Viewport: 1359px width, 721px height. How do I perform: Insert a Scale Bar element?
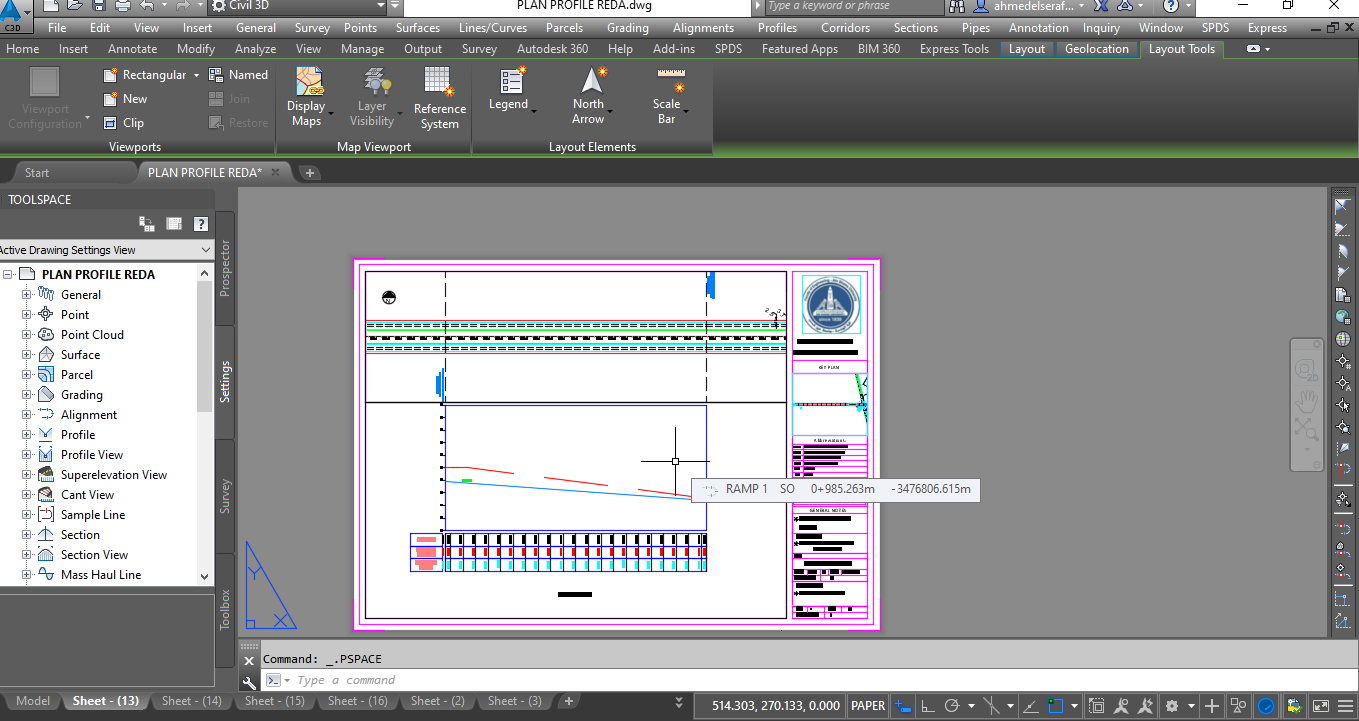pyautogui.click(x=669, y=96)
